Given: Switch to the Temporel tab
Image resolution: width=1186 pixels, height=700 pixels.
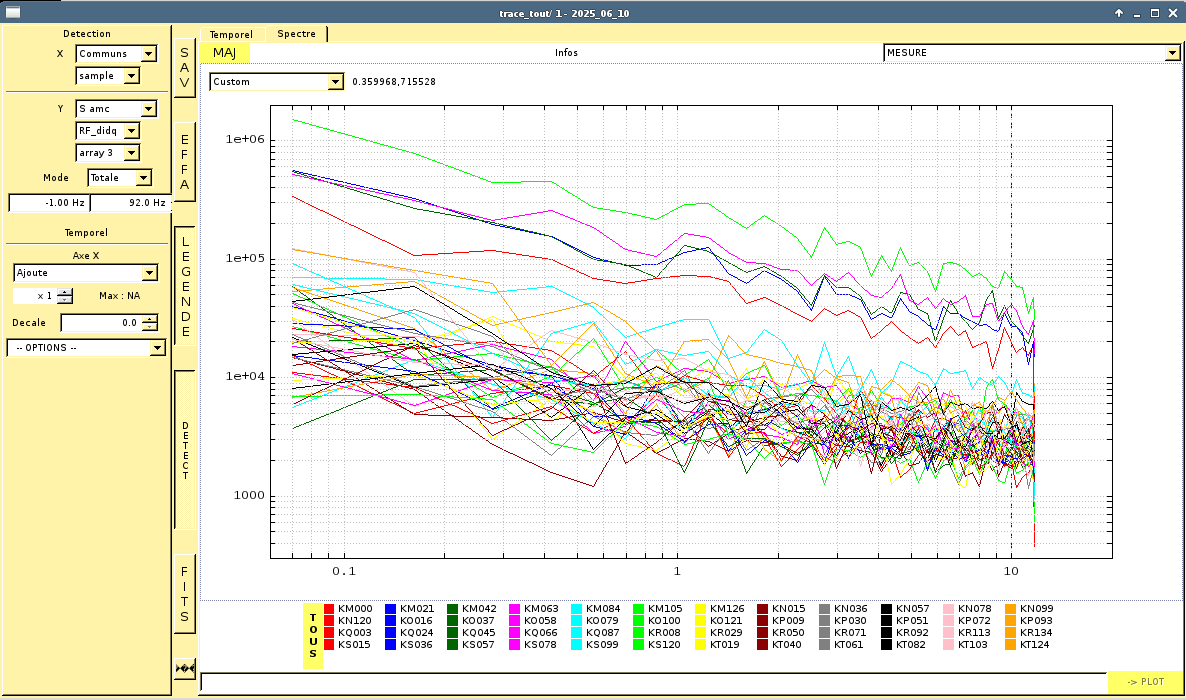Looking at the screenshot, I should 231,34.
